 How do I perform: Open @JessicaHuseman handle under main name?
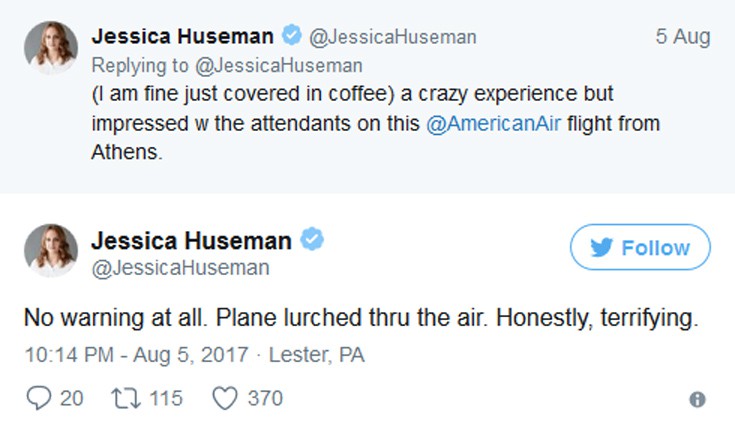181,268
